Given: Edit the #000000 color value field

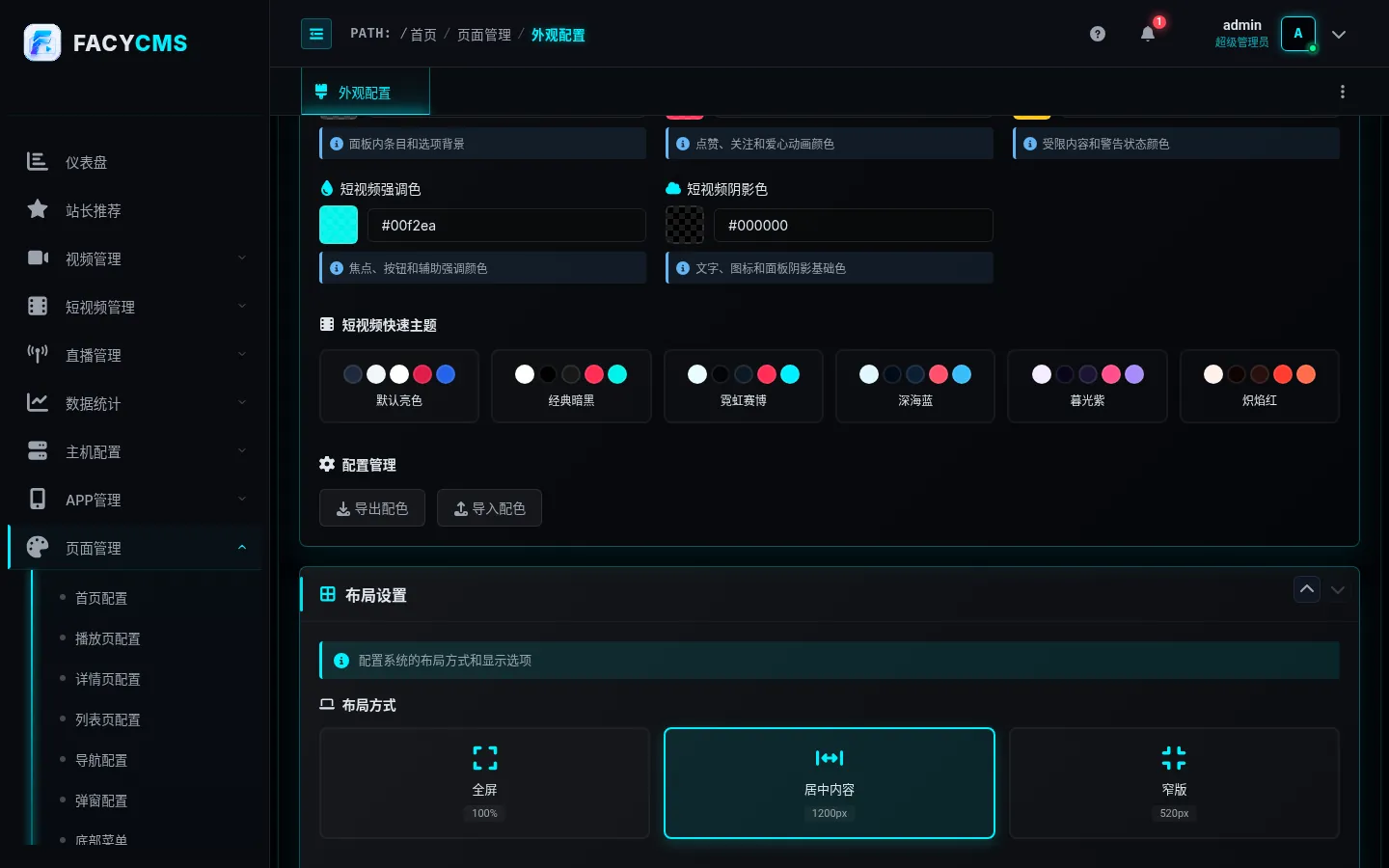Looking at the screenshot, I should tap(854, 225).
